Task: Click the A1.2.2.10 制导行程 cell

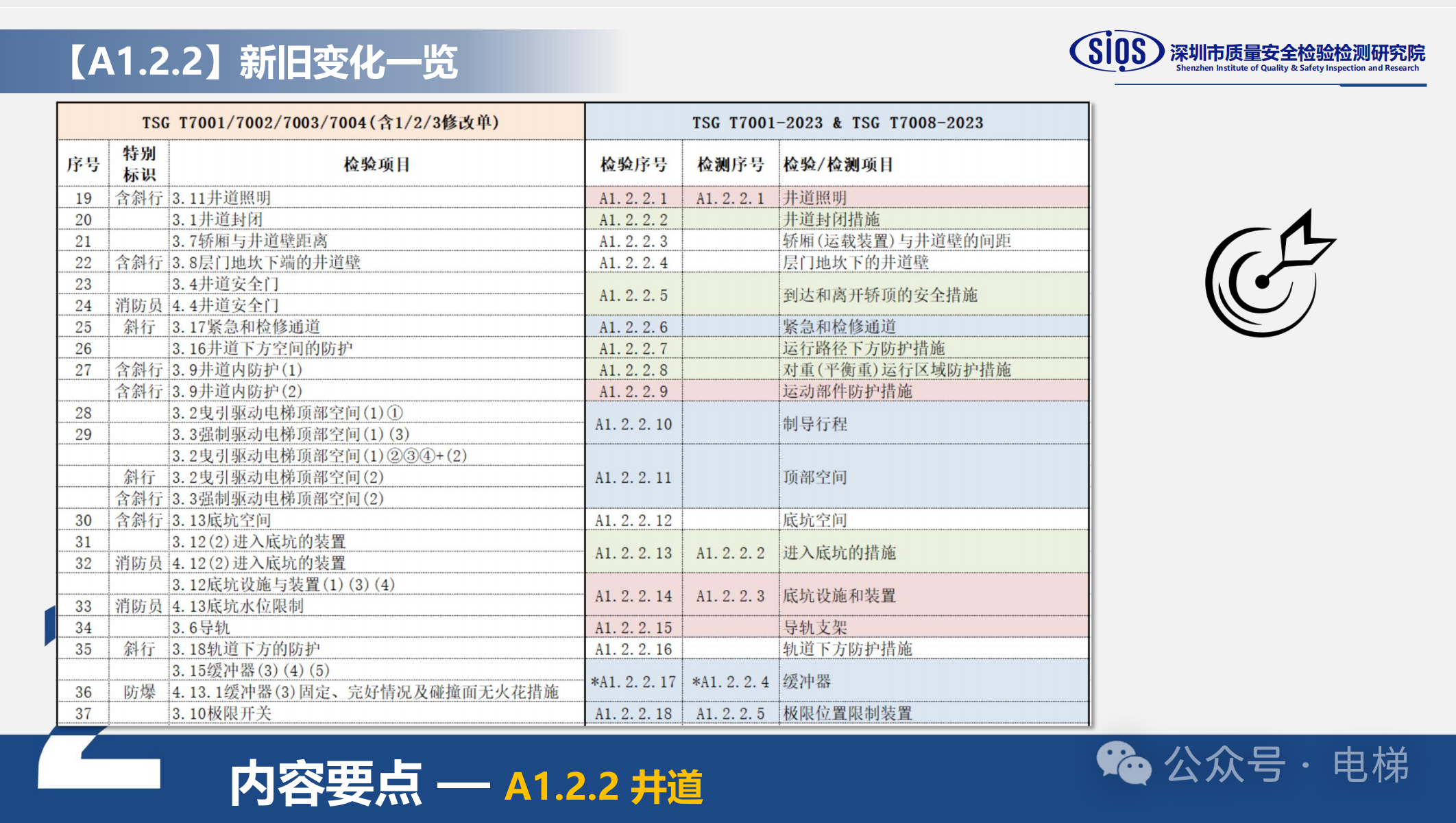Action: coord(633,424)
